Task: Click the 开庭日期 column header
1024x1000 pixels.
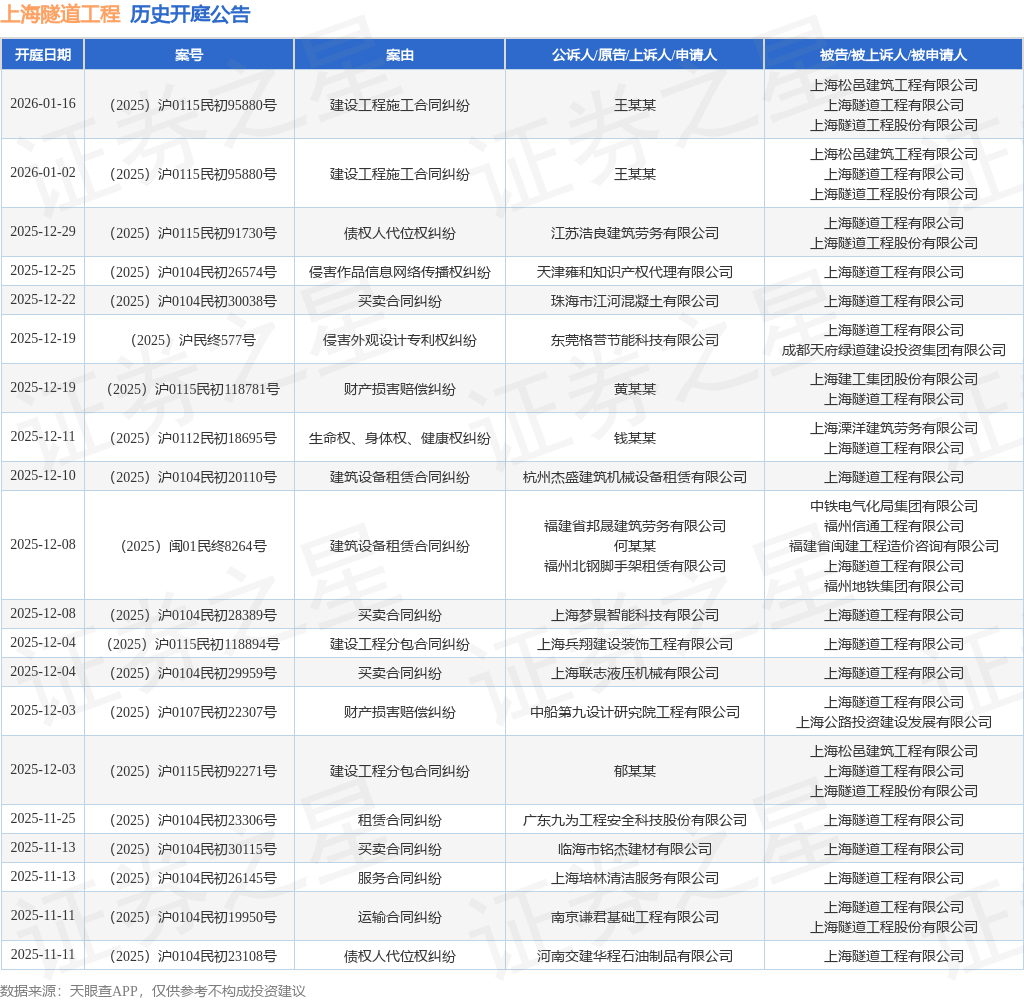Action: click(x=42, y=55)
